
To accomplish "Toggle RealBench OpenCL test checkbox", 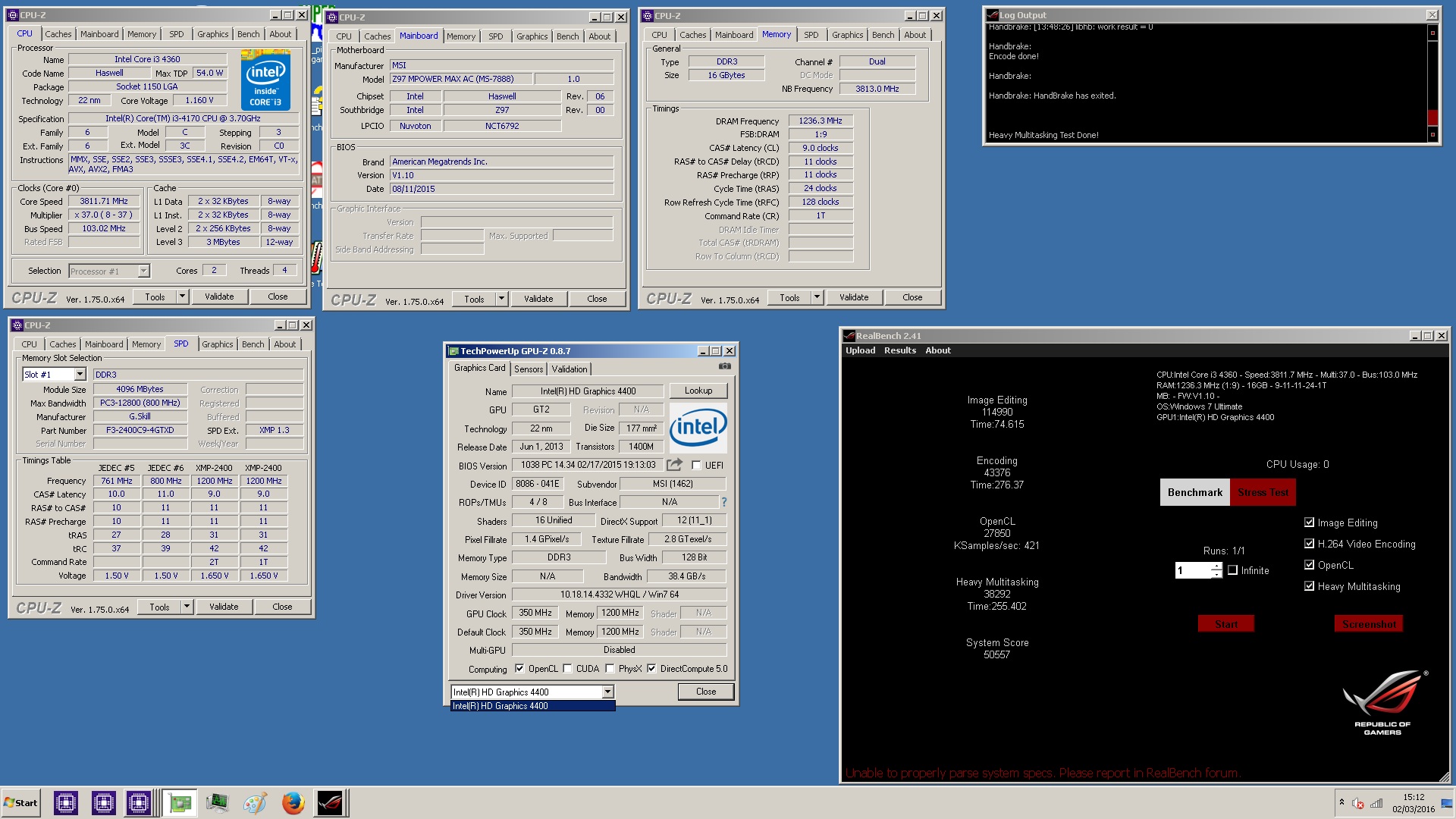I will (x=1309, y=564).
